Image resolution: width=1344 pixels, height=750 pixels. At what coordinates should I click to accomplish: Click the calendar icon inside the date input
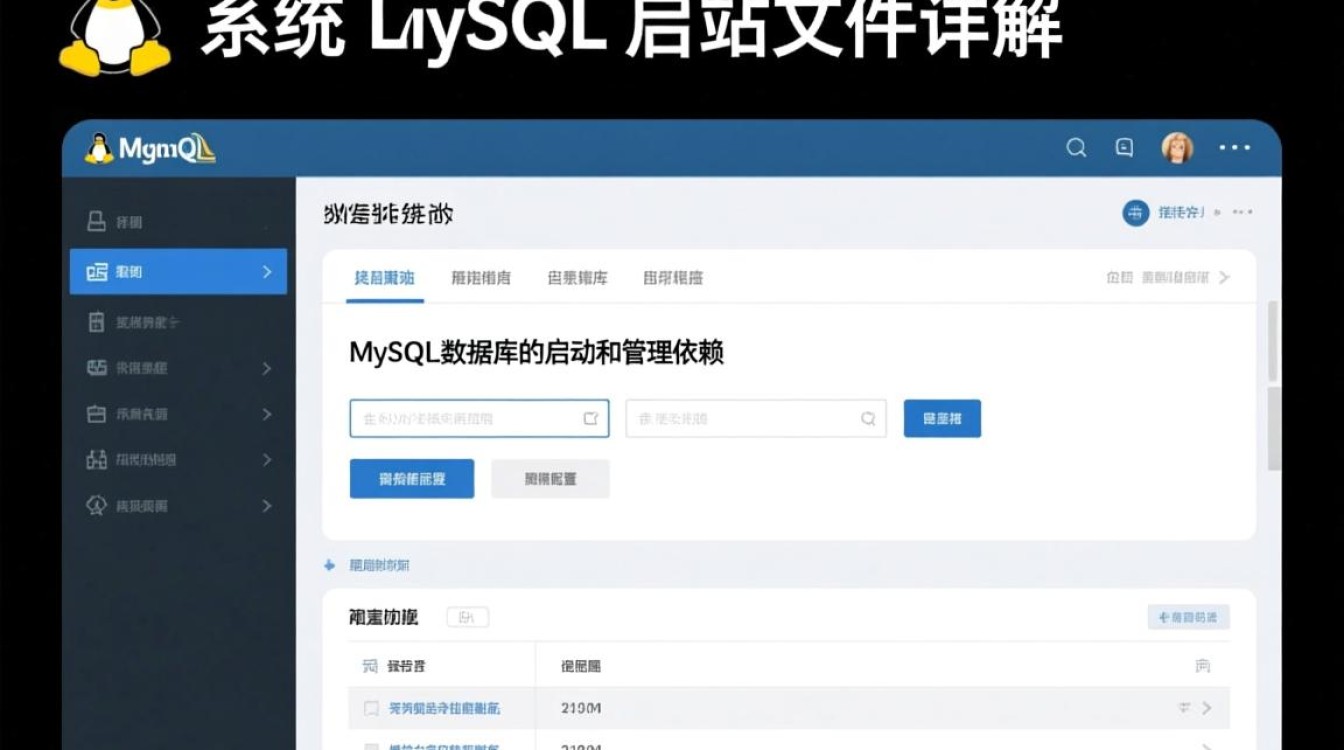tap(588, 418)
